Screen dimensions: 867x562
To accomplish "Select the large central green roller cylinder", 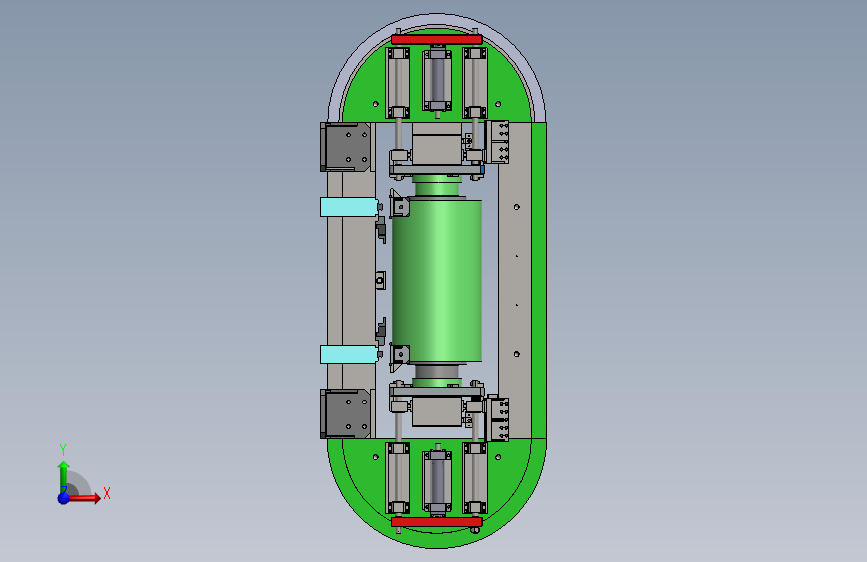I will [437, 281].
